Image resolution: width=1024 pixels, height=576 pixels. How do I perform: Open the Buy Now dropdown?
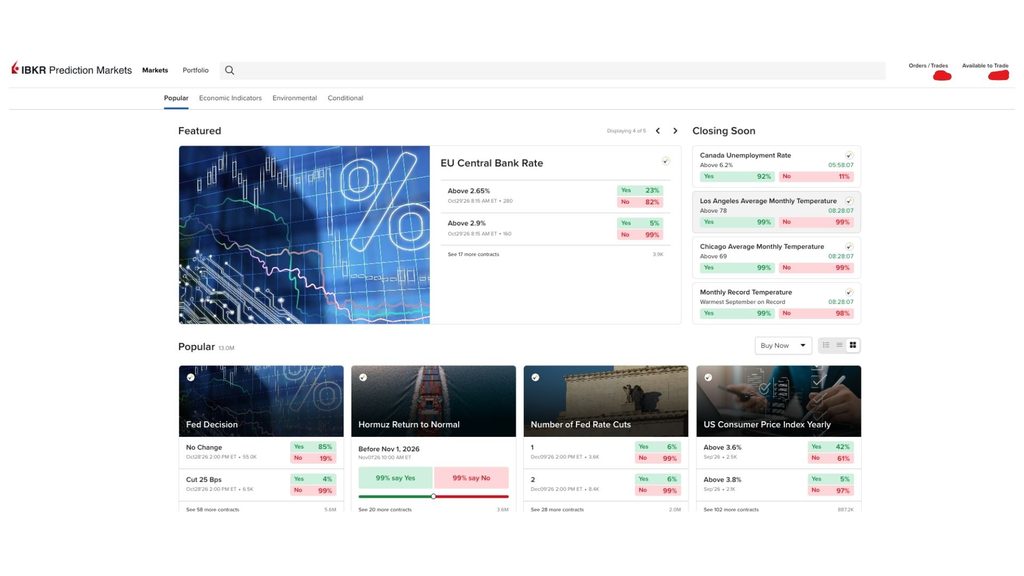[x=783, y=345]
